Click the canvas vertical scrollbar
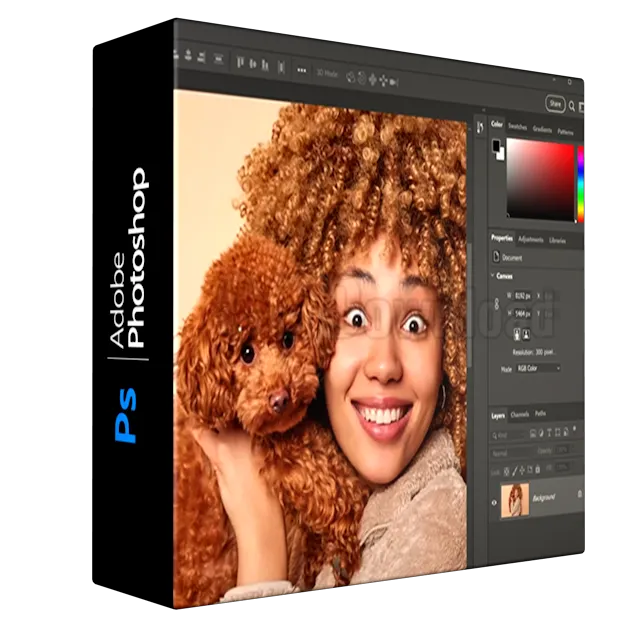This screenshot has height=630, width=630. 468,305
